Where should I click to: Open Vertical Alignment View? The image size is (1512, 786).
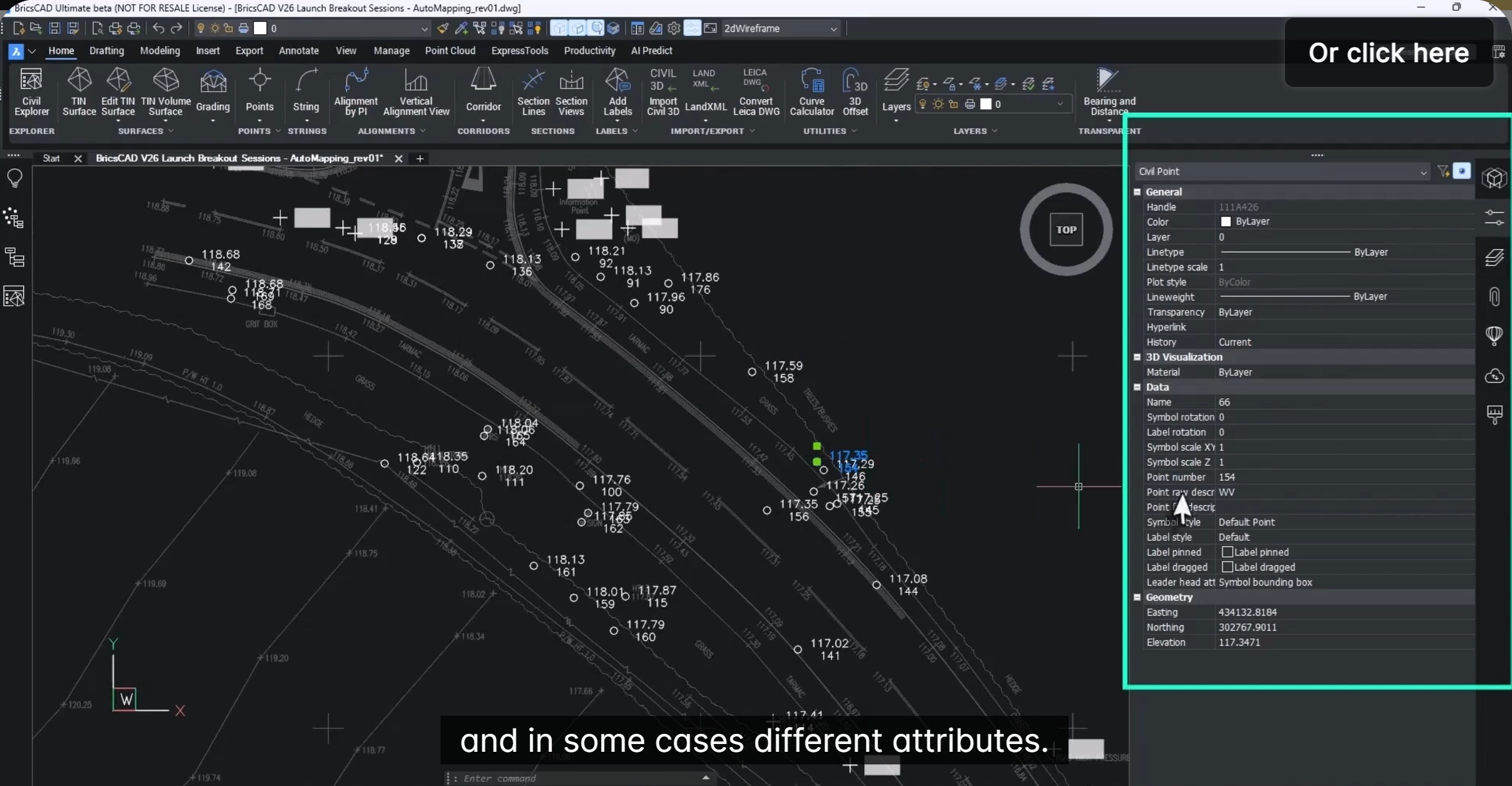point(417,91)
